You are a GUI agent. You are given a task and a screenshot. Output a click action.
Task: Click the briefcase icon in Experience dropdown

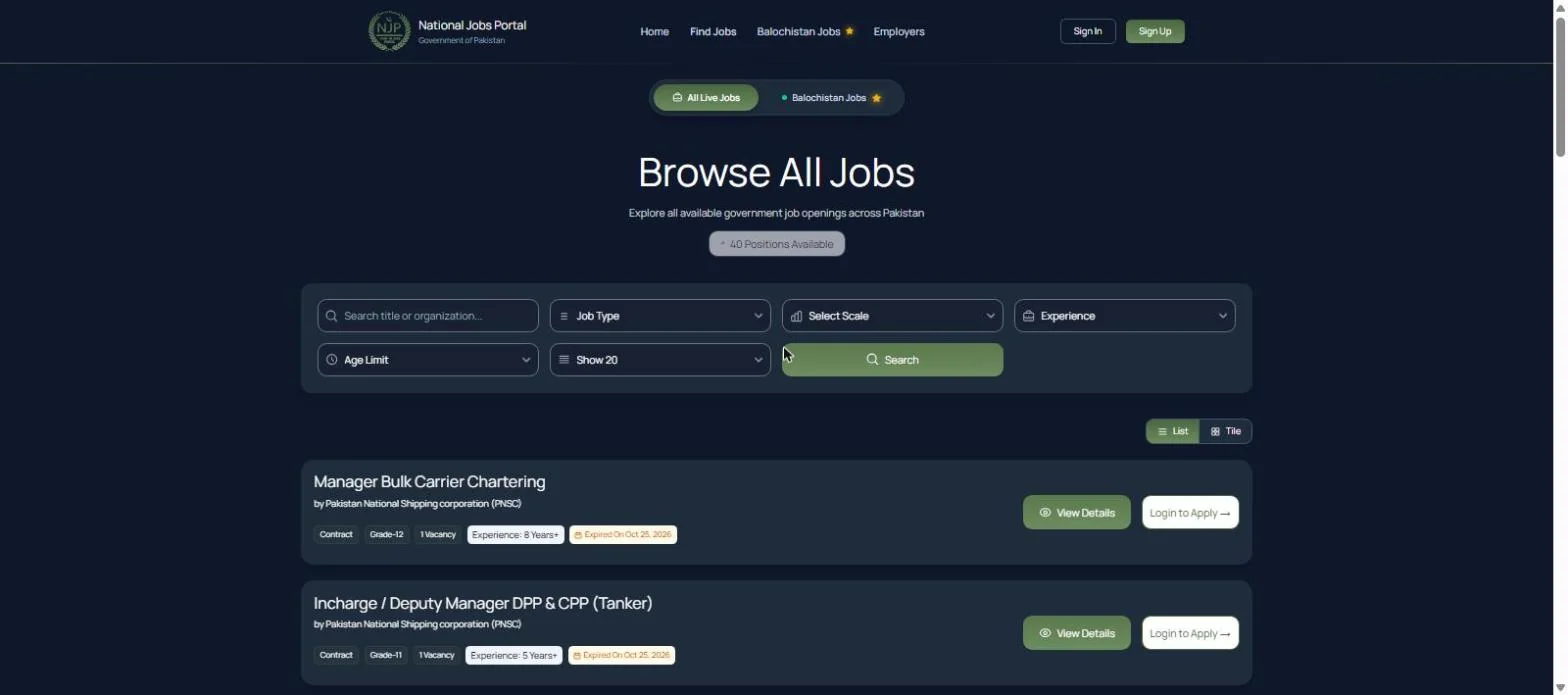[1028, 316]
